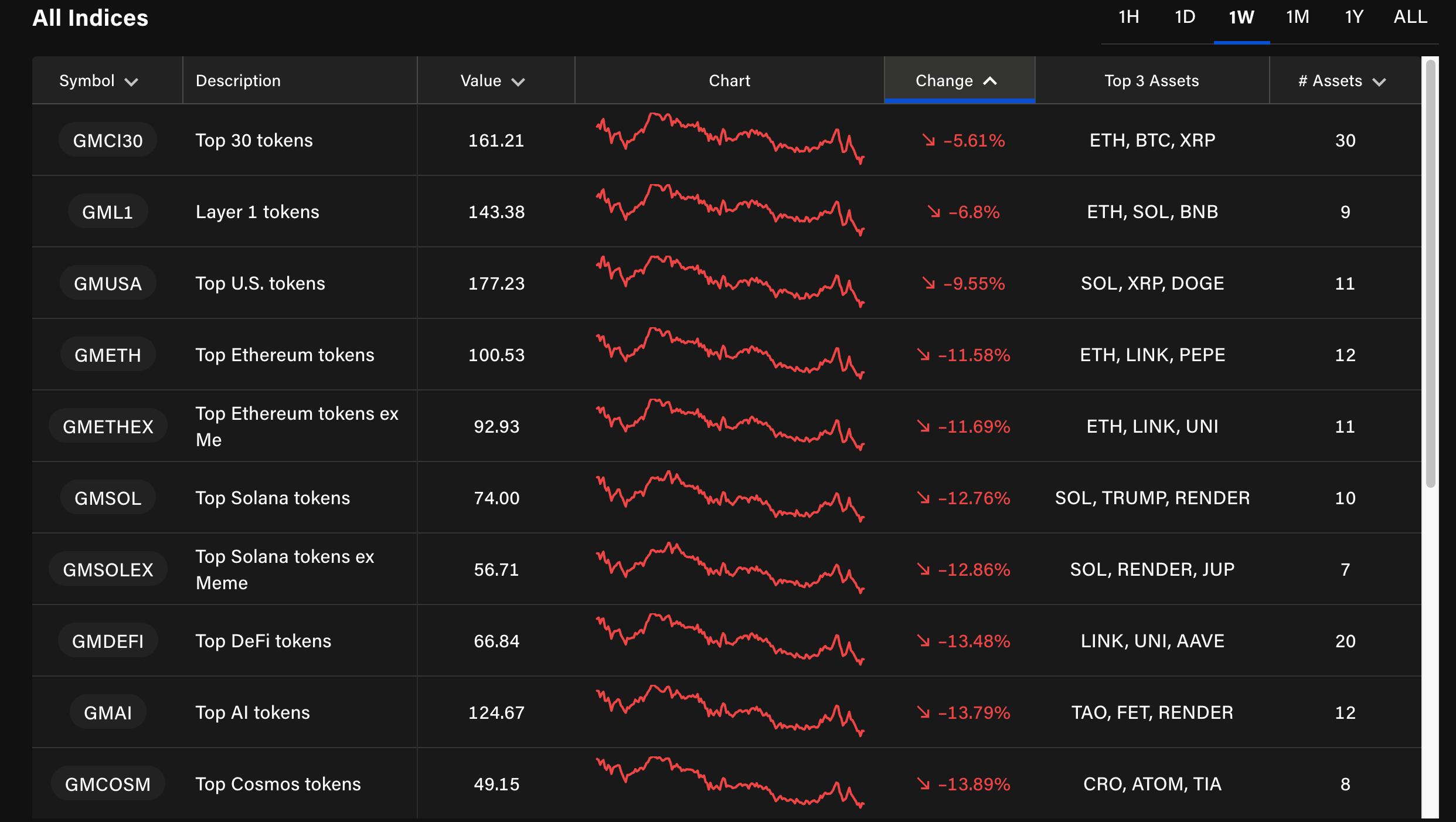Switch to the 1H timeframe tab
The height and width of the screenshot is (822, 1456).
1128,18
